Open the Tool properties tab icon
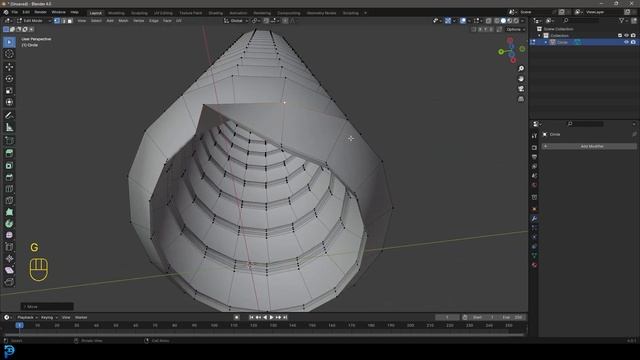640x360 pixels. 534,136
